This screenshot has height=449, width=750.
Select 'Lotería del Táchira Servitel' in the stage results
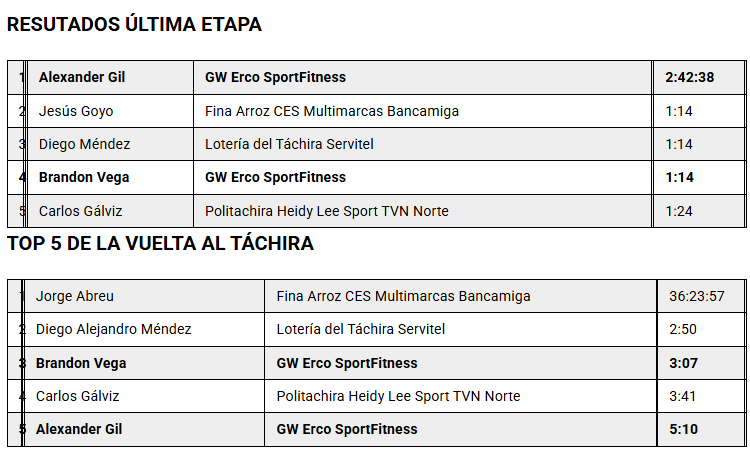click(x=289, y=144)
